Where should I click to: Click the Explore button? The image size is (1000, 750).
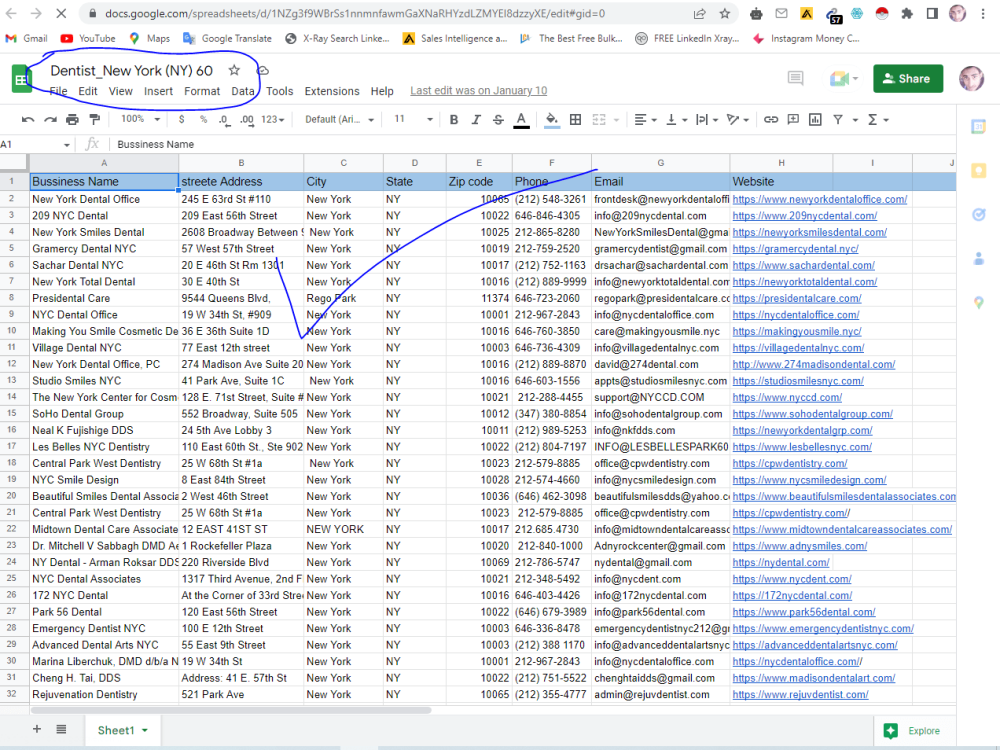pos(913,731)
